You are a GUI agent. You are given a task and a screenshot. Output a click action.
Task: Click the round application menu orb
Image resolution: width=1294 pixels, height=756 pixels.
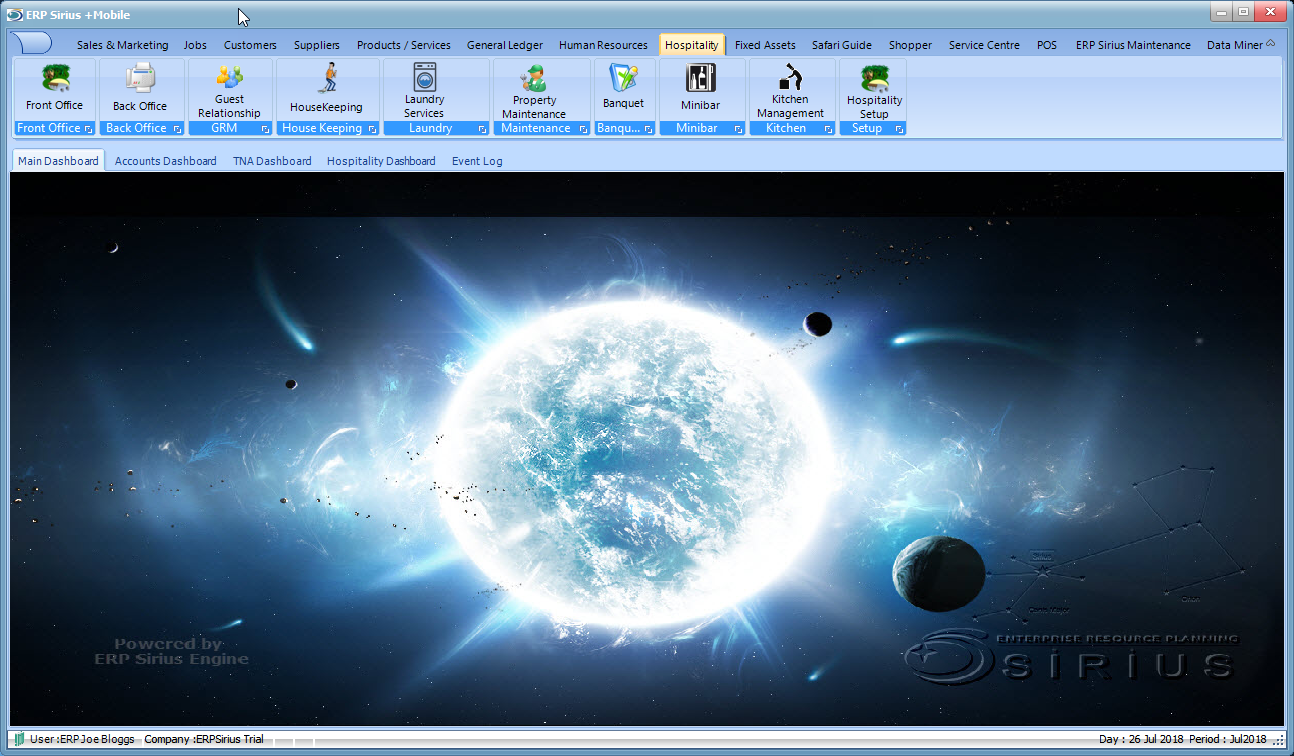coord(33,43)
